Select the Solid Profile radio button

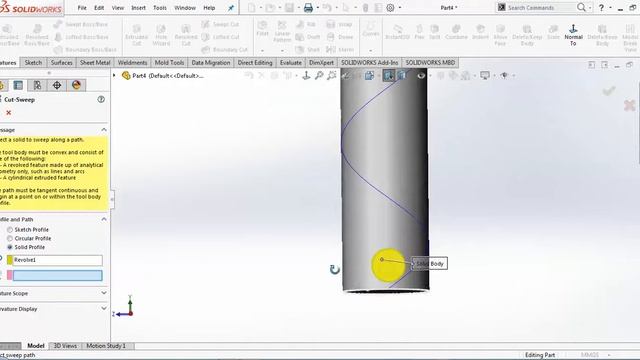10,247
